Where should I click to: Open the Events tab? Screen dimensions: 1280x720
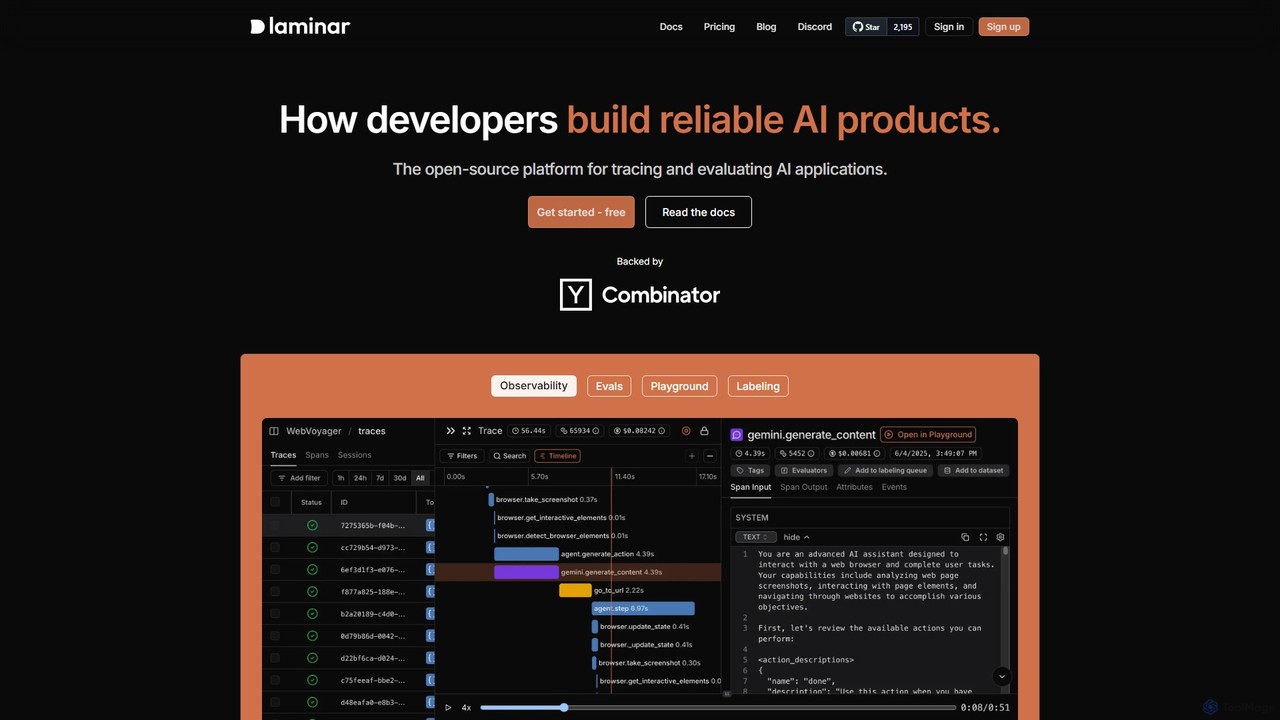(x=894, y=487)
